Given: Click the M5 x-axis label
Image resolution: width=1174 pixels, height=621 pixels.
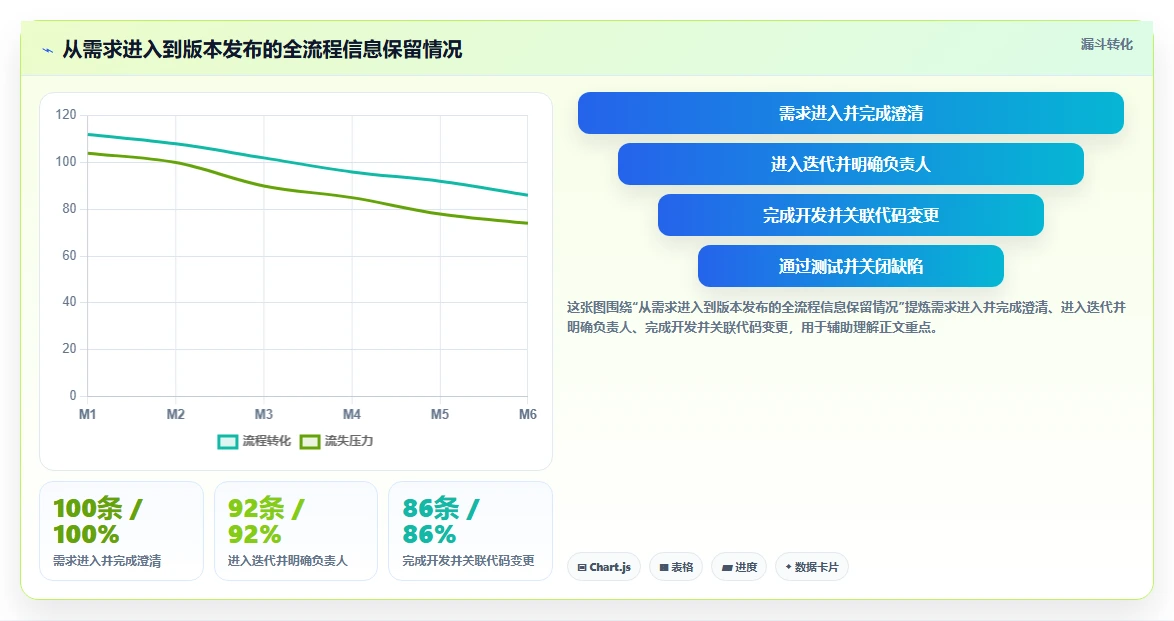Looking at the screenshot, I should click(440, 414).
